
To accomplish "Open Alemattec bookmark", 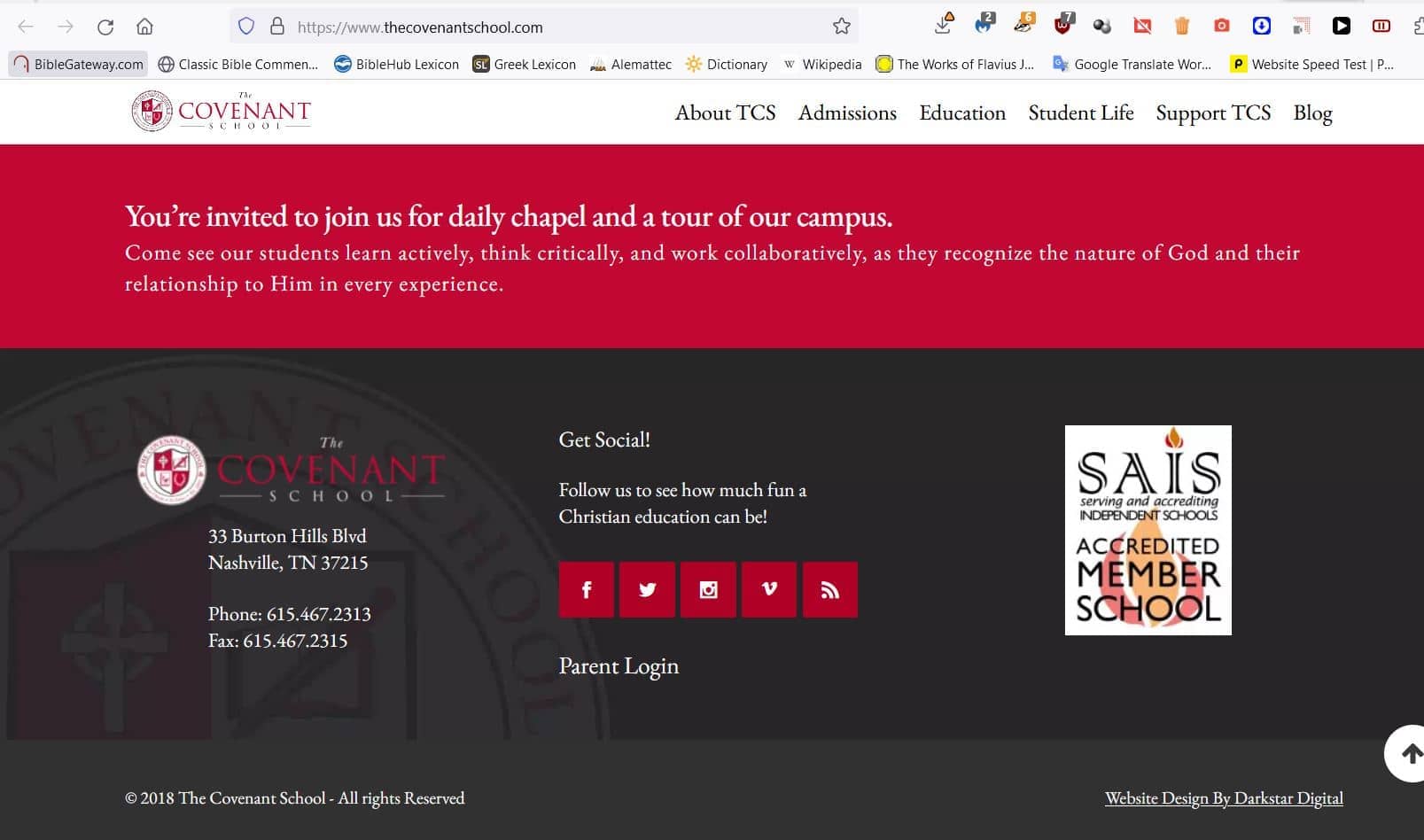I will click(630, 64).
